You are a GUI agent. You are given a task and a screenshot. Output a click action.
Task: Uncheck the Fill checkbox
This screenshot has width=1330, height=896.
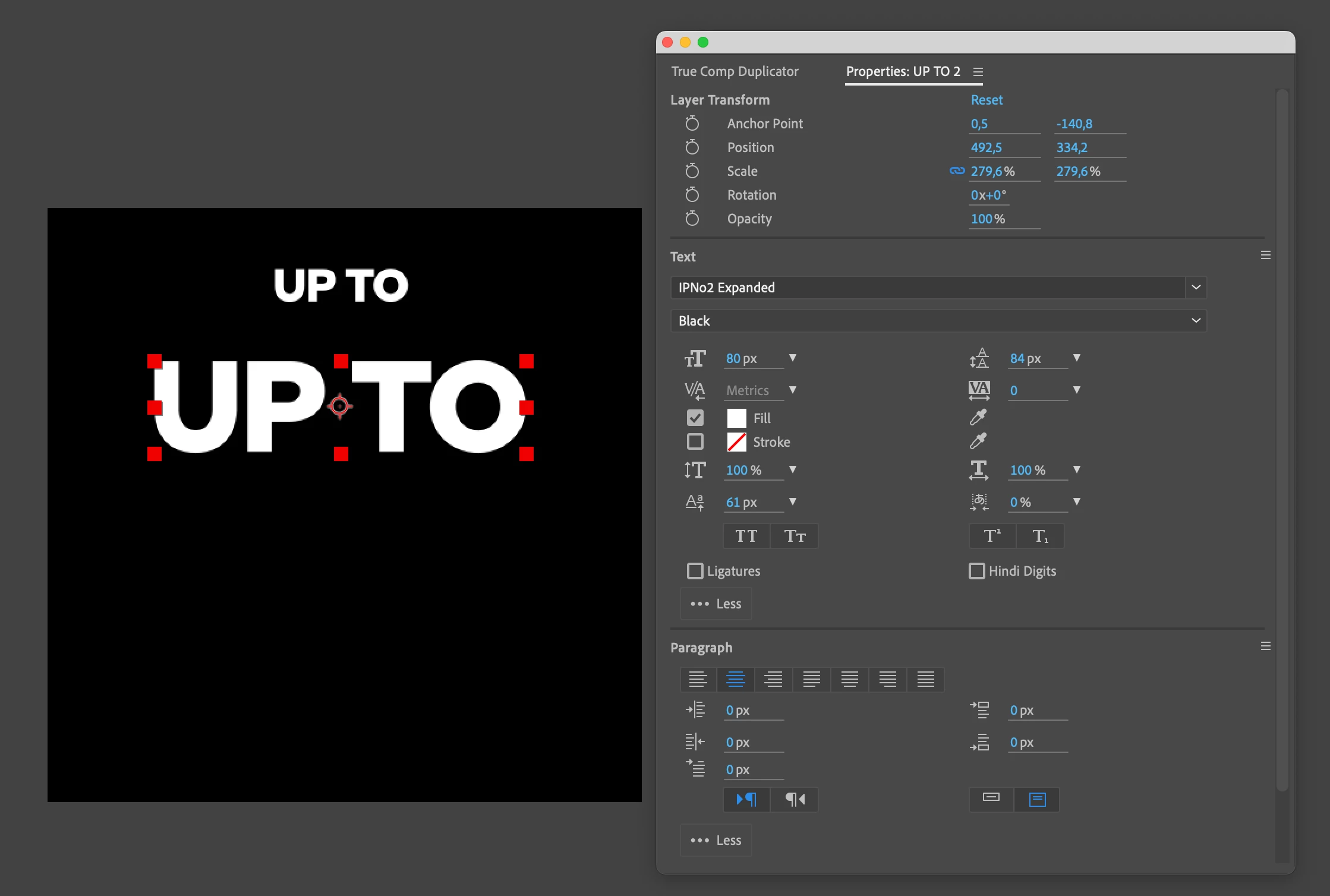point(695,418)
